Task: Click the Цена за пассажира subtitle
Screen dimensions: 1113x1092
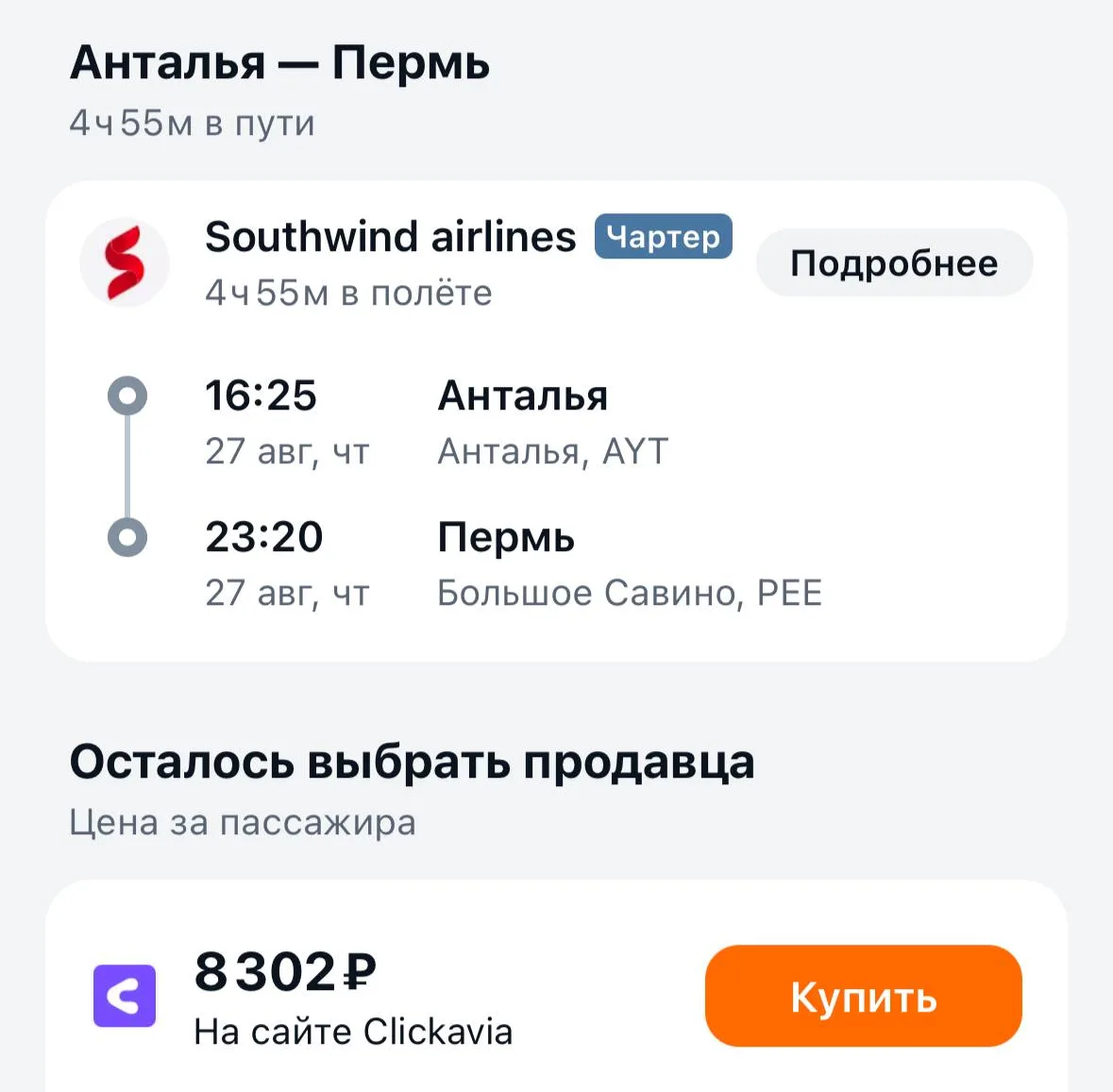Action: pyautogui.click(x=243, y=823)
